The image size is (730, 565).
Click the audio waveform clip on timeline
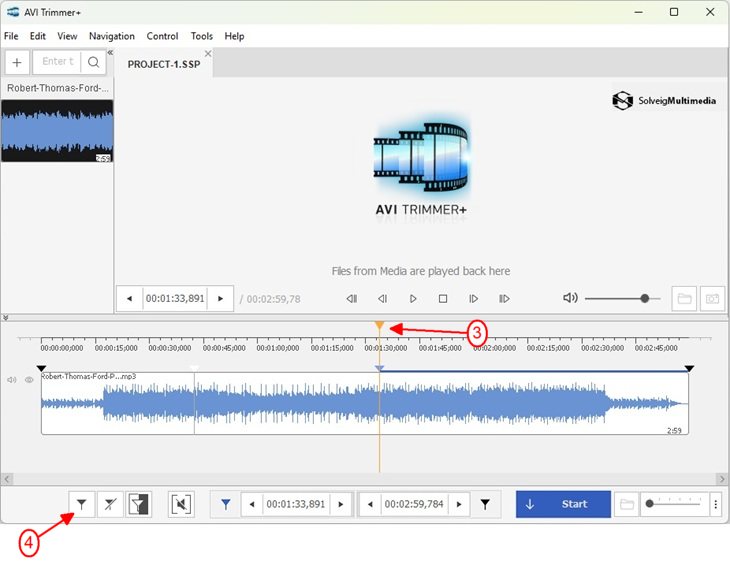pos(365,404)
